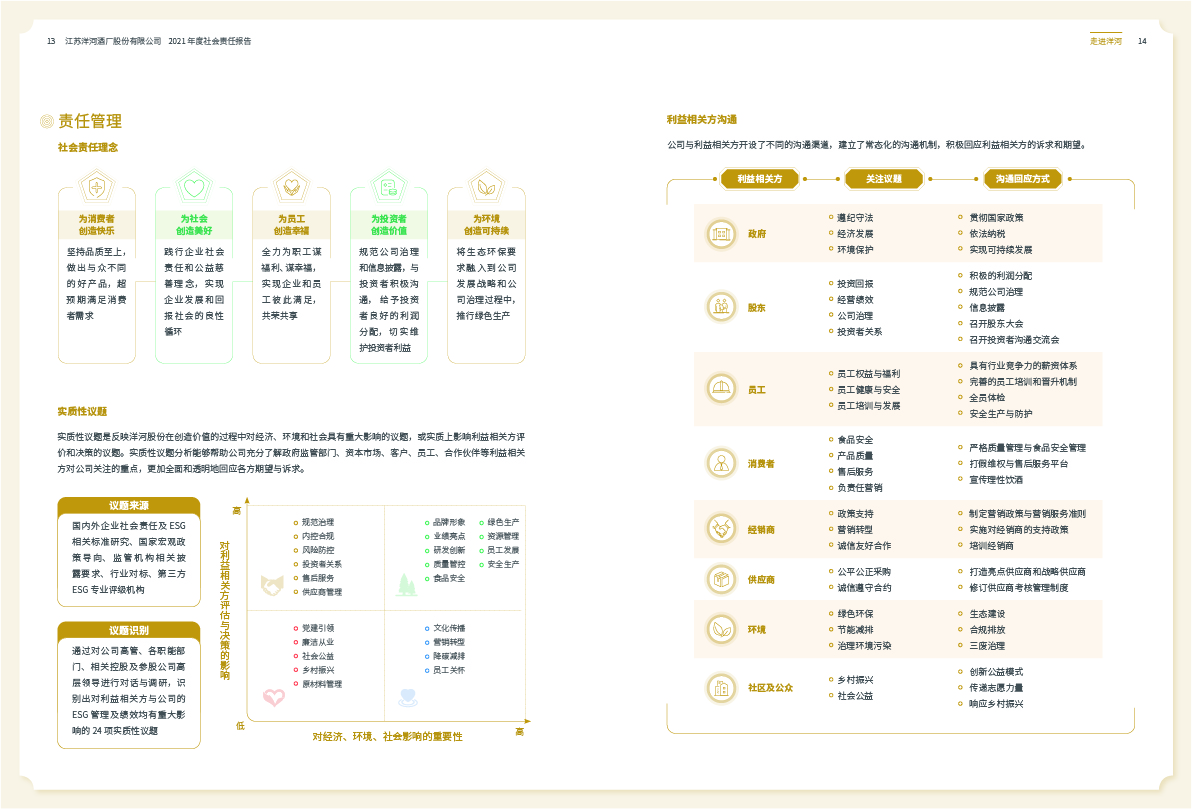1192x809 pixels.
Task: Click the page number 14
Action: pos(1142,41)
